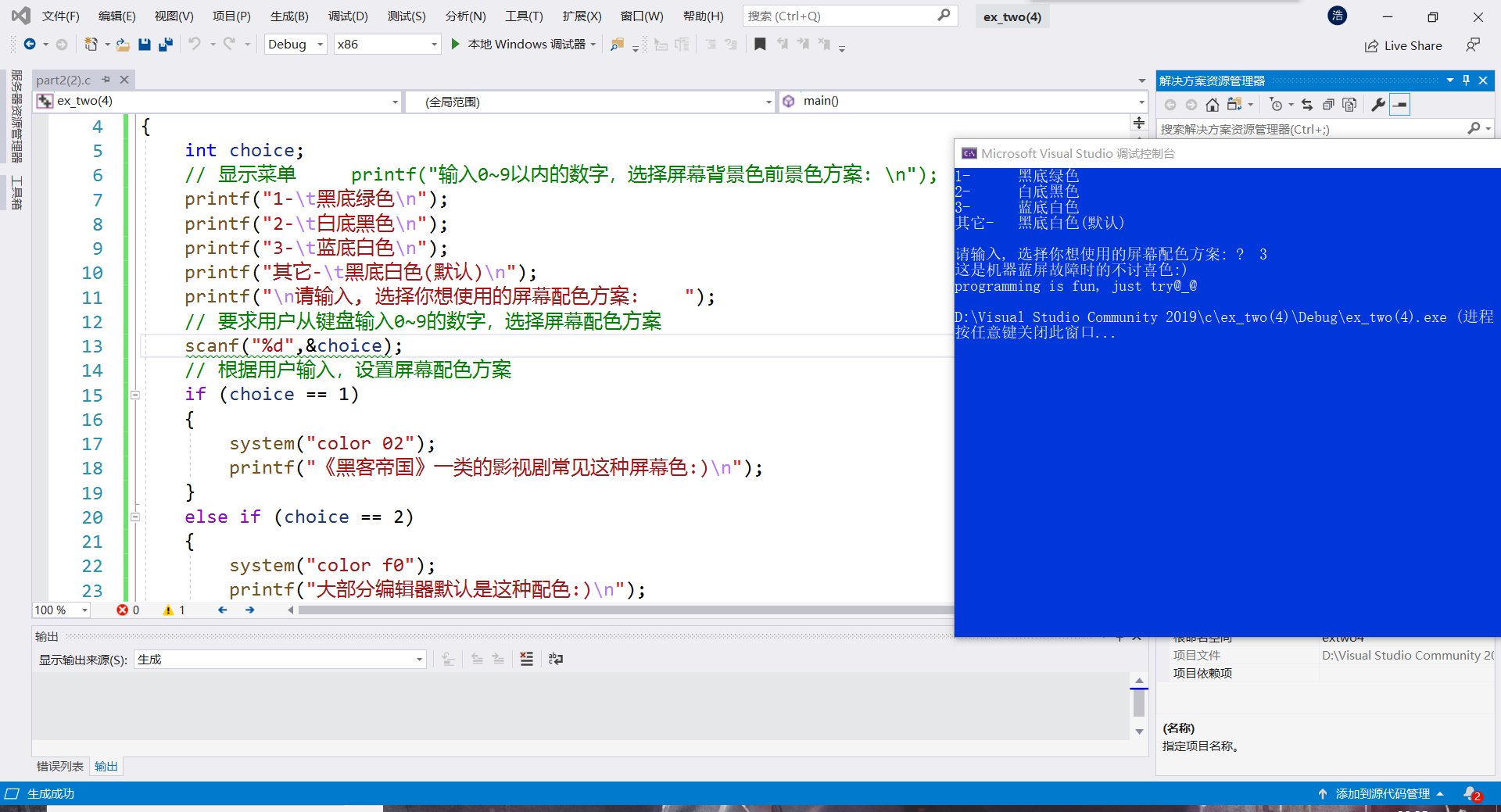Toggle the Preview Selected Items button
This screenshot has width=1501, height=812.
click(1400, 105)
